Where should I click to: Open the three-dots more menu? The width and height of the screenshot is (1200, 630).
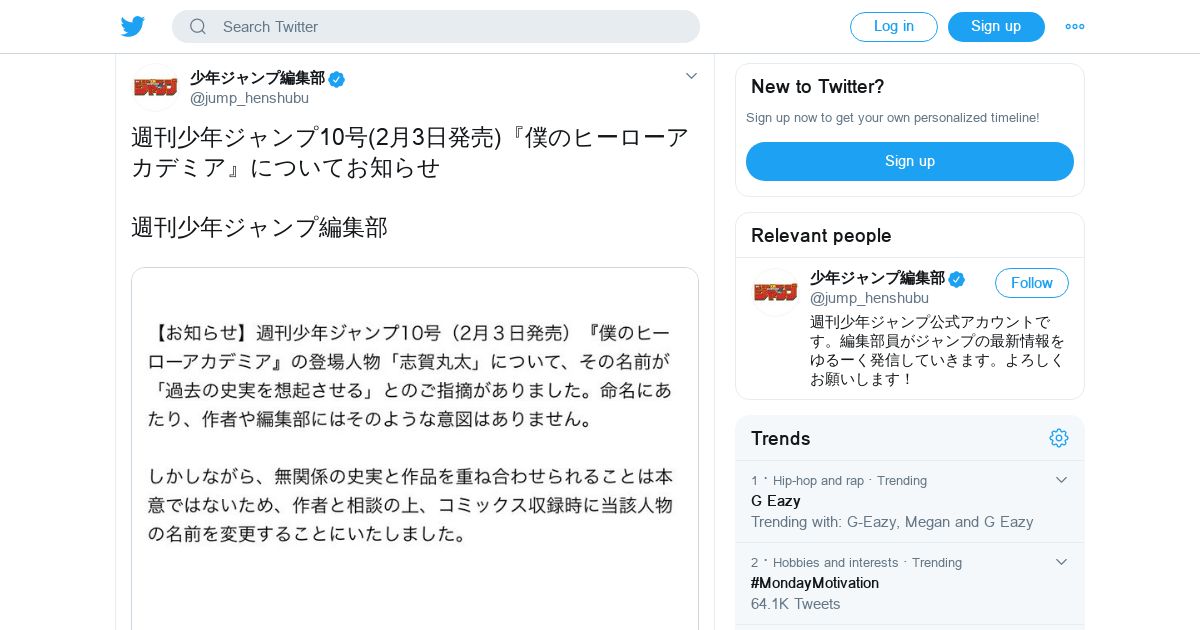coord(1075,27)
